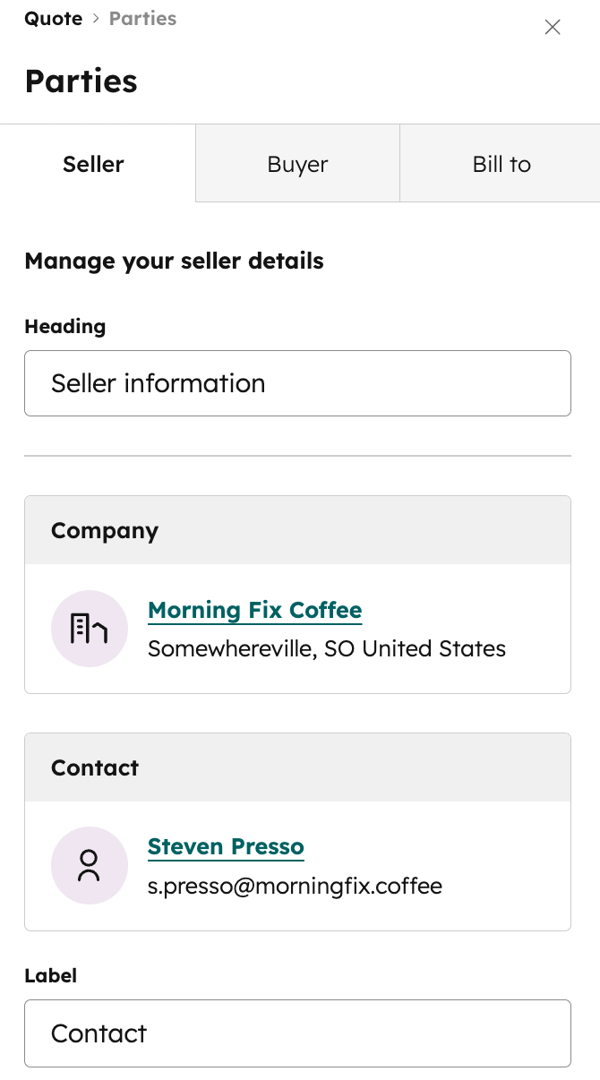Focus the Seller information heading field
Viewport: 600px width, 1080px height.
tap(297, 383)
